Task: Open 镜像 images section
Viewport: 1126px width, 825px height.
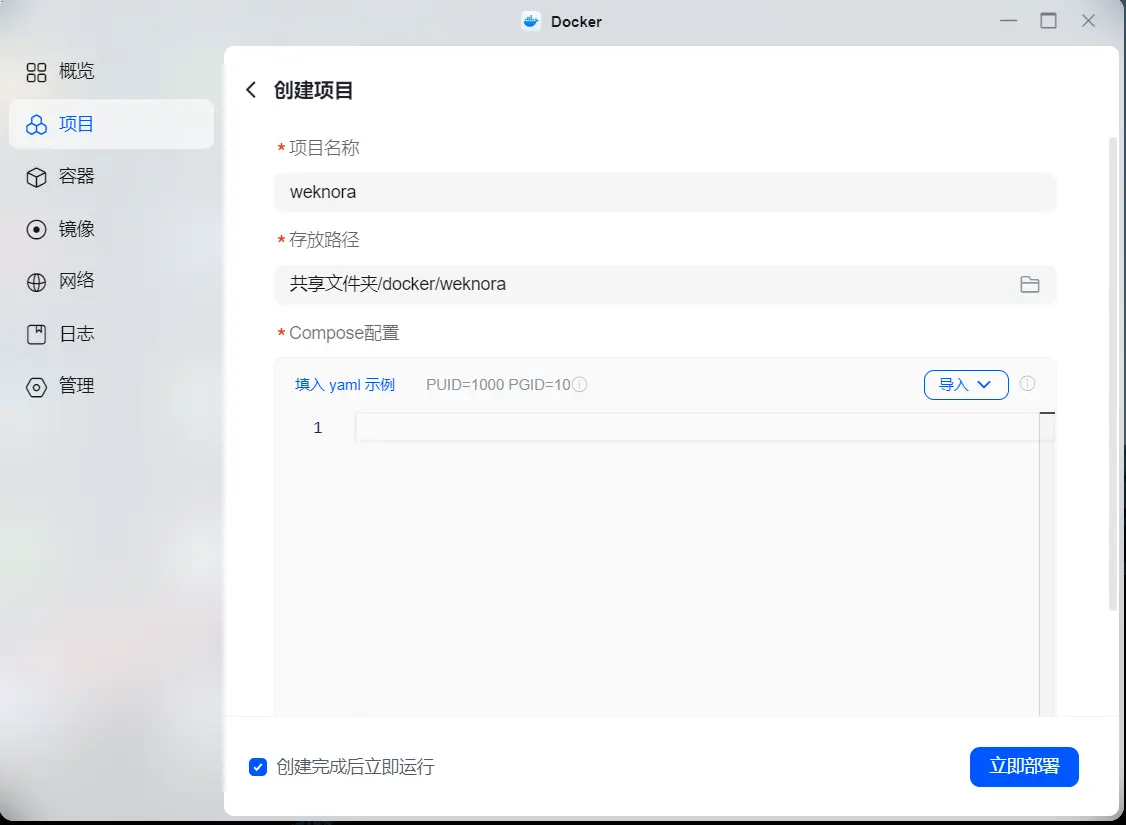Action: (111, 229)
